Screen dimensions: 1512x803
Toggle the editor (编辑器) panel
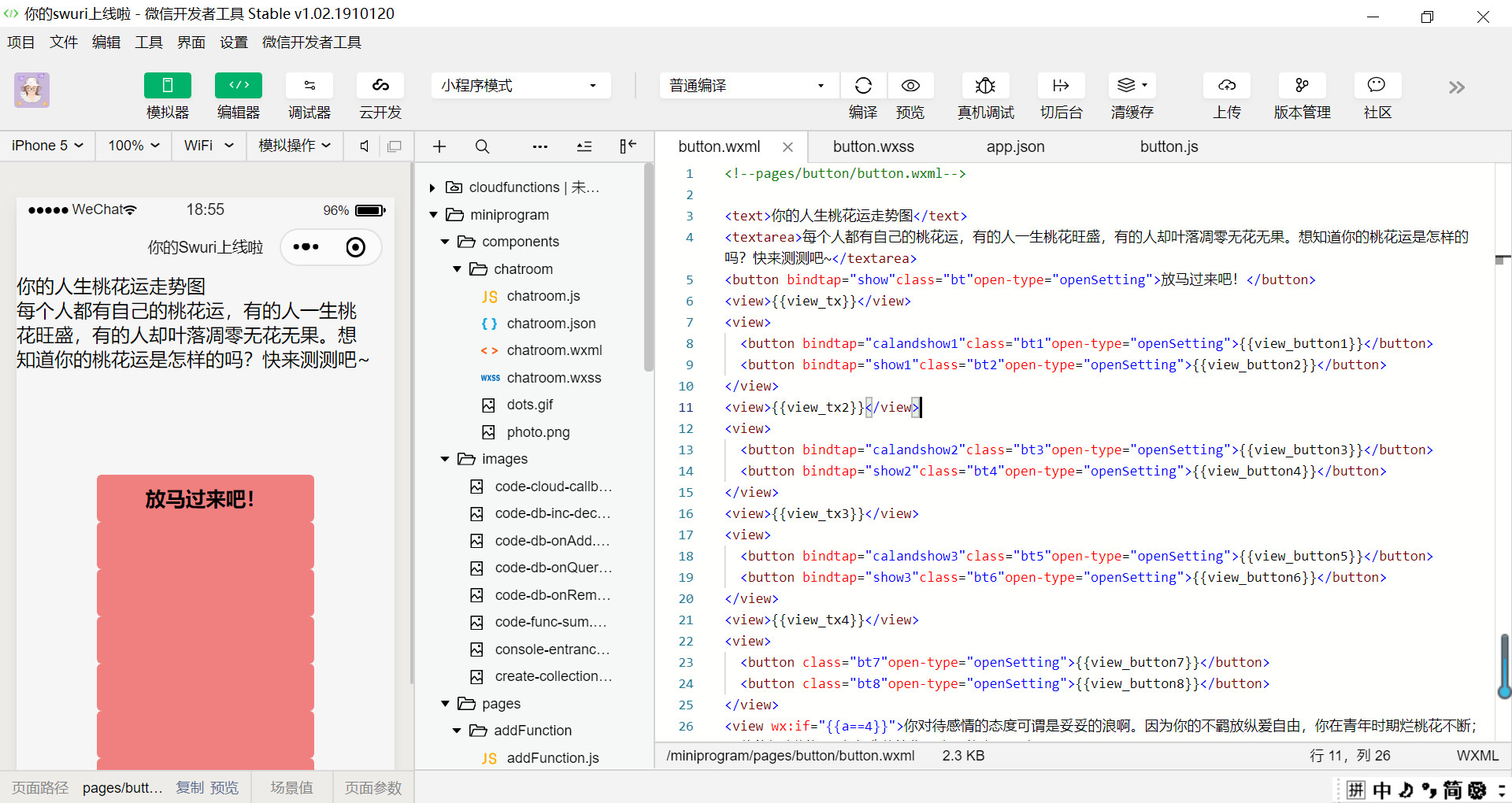coord(239,86)
